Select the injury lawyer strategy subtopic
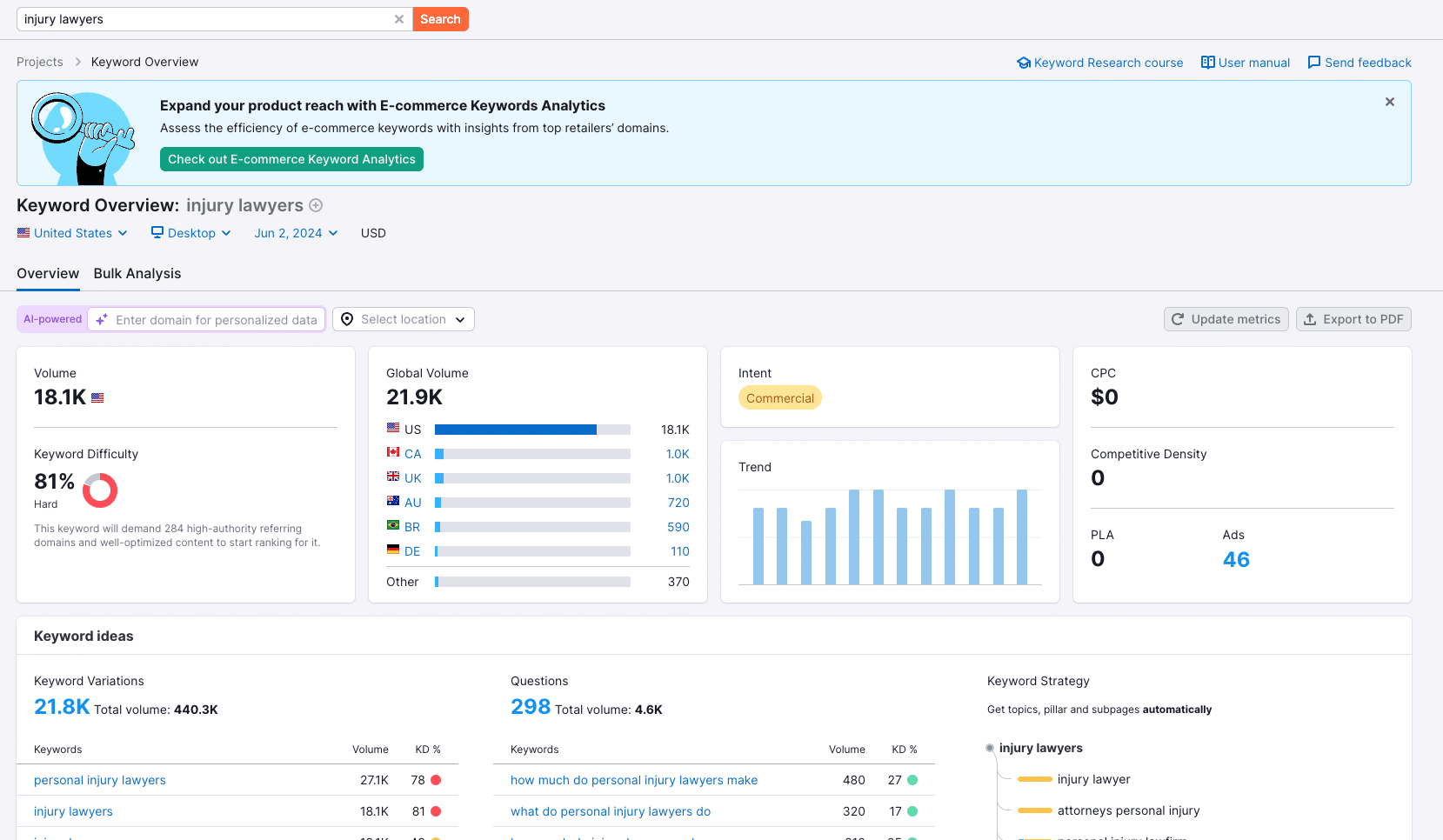Image resolution: width=1443 pixels, height=840 pixels. click(x=1093, y=779)
